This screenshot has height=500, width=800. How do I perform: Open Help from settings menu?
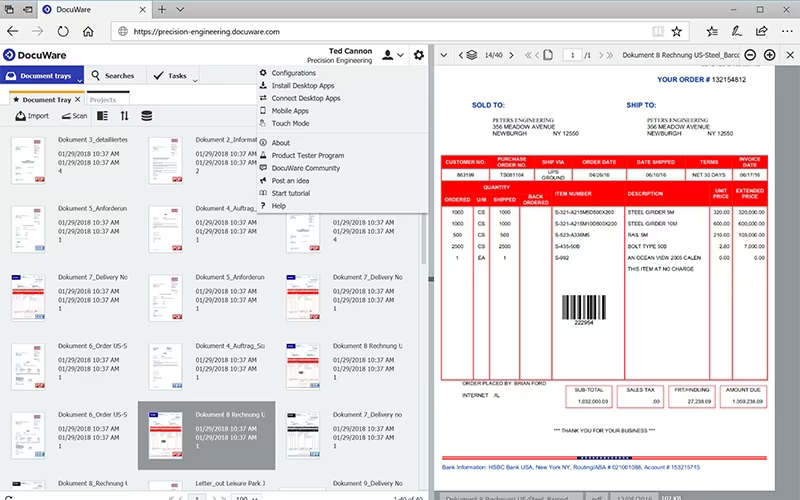tap(278, 206)
